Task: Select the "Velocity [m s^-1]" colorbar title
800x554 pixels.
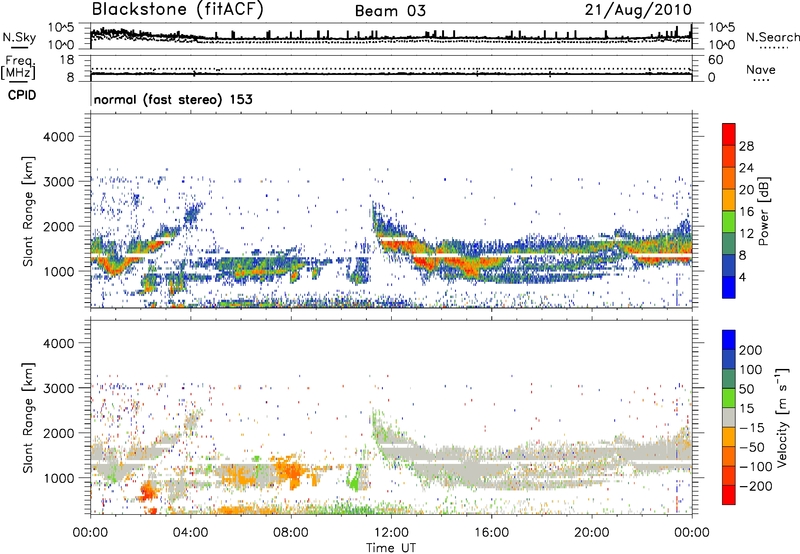Action: coord(782,417)
